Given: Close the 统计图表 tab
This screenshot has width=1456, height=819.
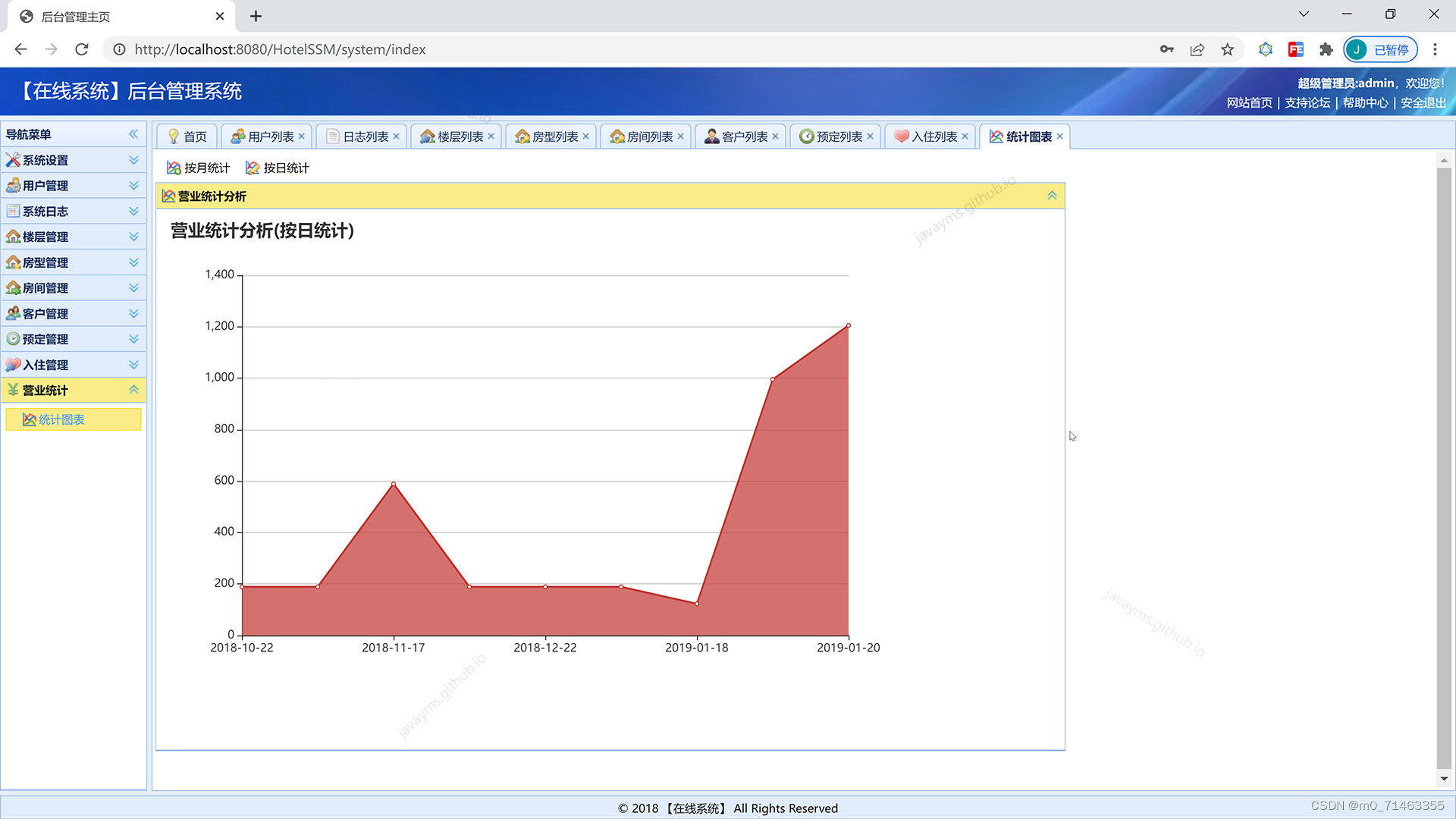Looking at the screenshot, I should click(1059, 136).
